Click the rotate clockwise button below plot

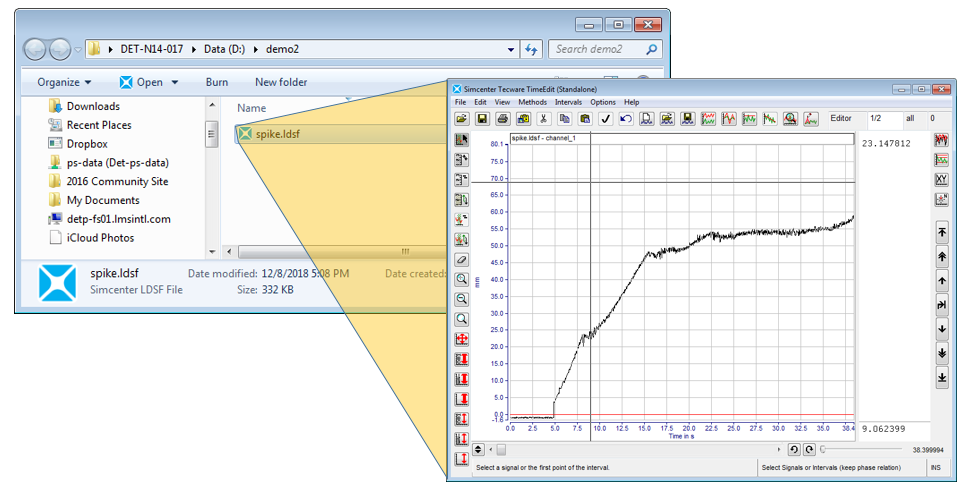click(809, 450)
